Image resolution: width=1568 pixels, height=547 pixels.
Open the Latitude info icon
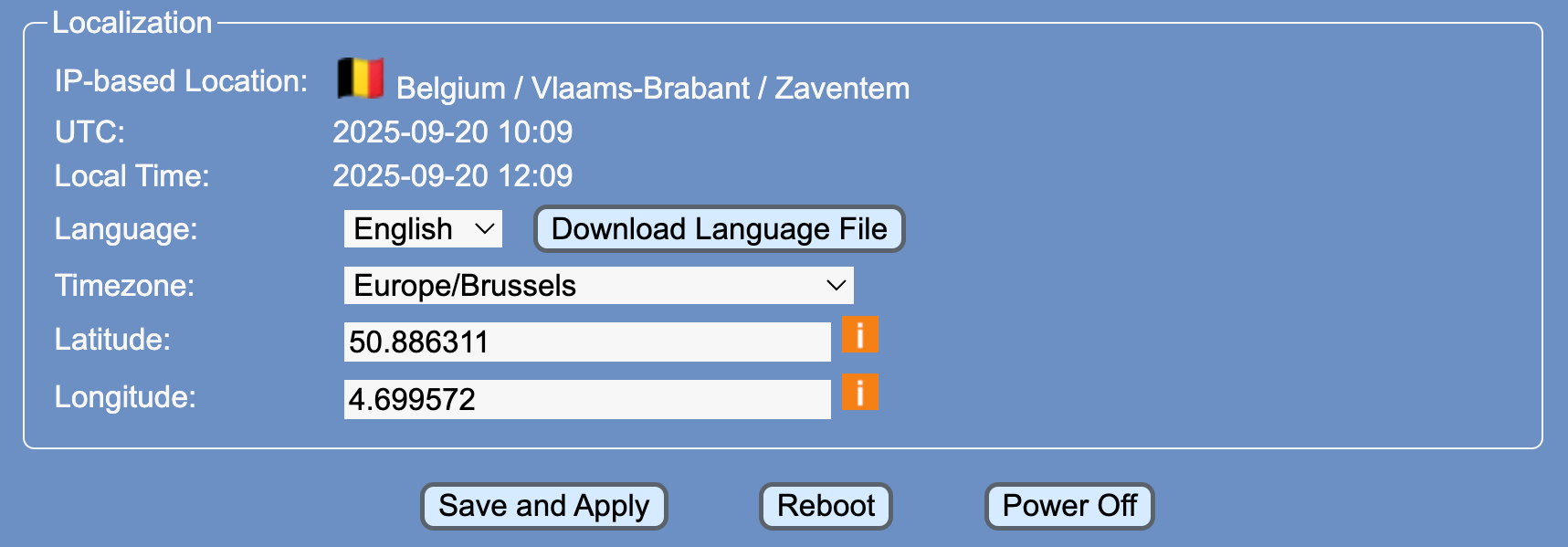(x=859, y=334)
